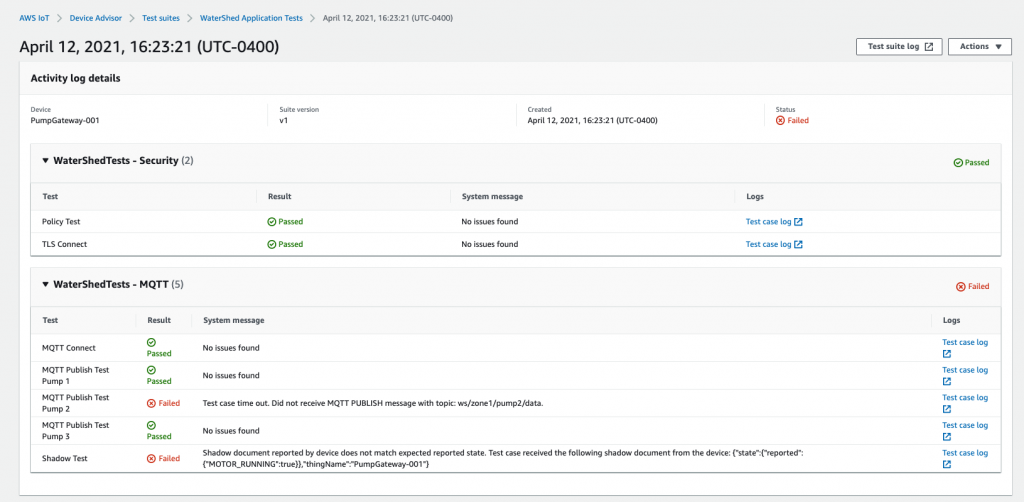Open WaterShed Application Tests breadcrumb
This screenshot has width=1024, height=502.
coord(251,18)
